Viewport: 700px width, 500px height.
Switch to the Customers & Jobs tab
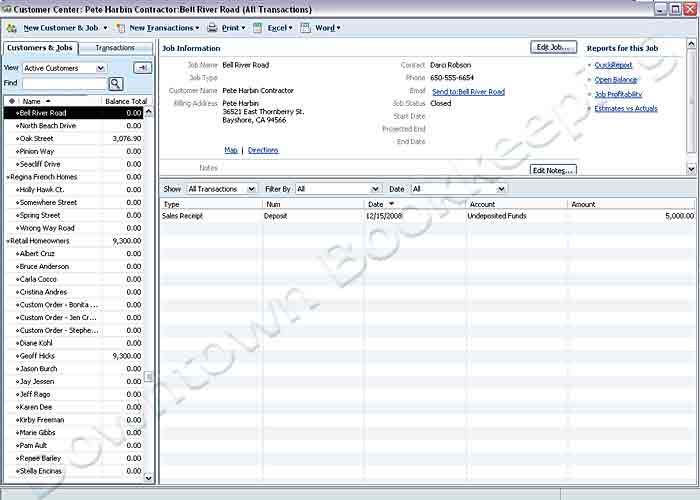pyautogui.click(x=40, y=48)
